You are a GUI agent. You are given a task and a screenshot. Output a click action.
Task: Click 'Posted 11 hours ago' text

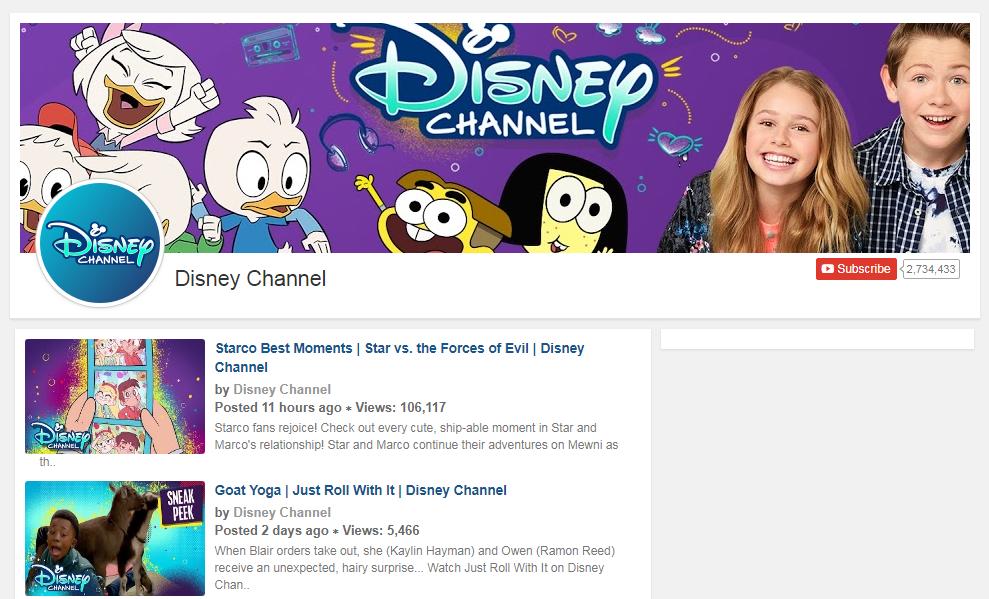click(x=278, y=407)
